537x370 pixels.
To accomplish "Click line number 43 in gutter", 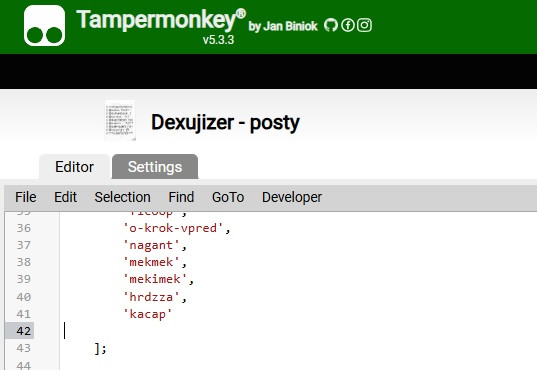I will pyautogui.click(x=24, y=348).
